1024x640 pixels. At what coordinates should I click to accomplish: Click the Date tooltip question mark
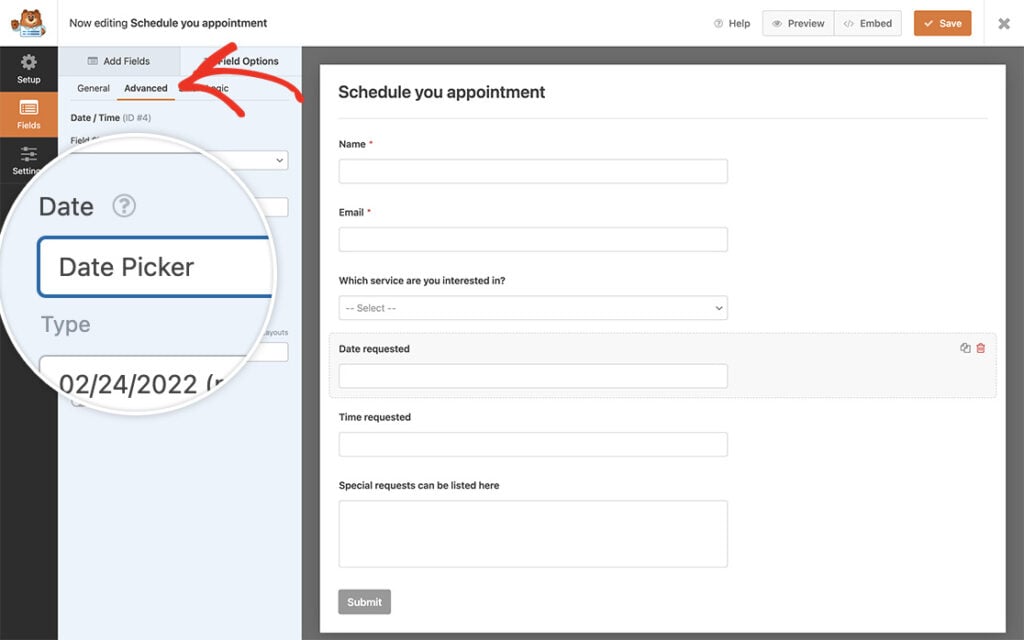click(123, 207)
